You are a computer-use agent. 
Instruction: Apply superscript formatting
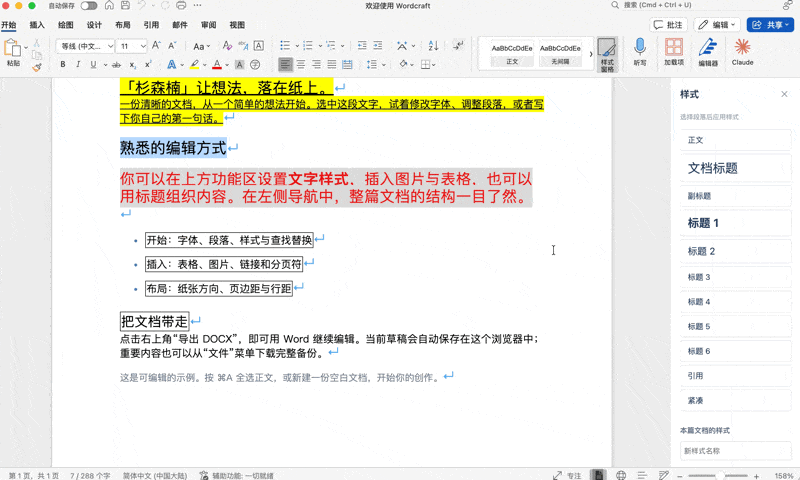tap(148, 65)
